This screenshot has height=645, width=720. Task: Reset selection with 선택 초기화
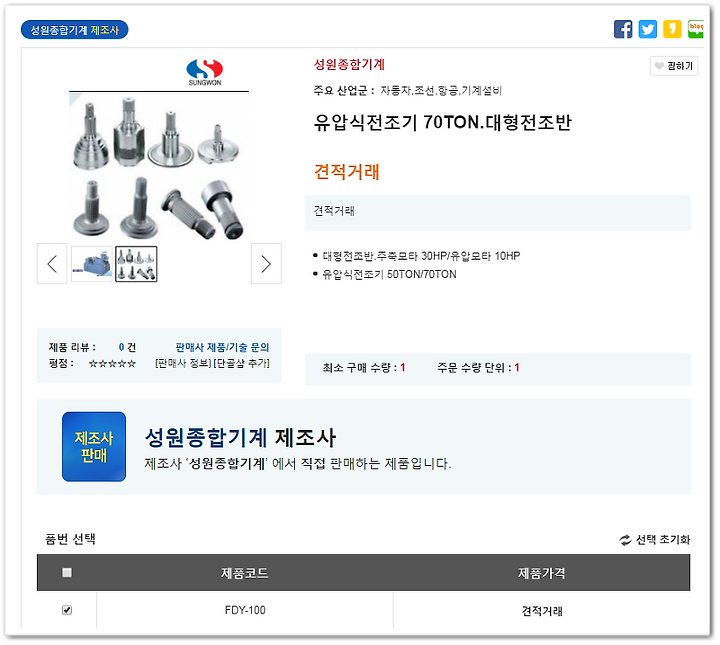(655, 539)
